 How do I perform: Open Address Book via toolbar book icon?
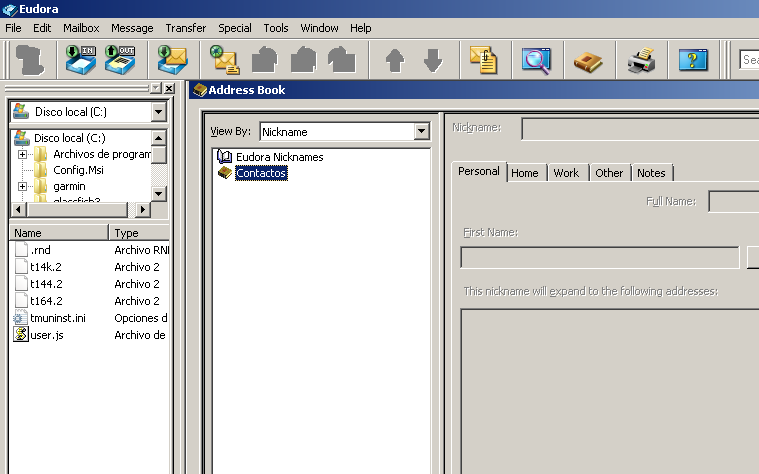coord(588,61)
